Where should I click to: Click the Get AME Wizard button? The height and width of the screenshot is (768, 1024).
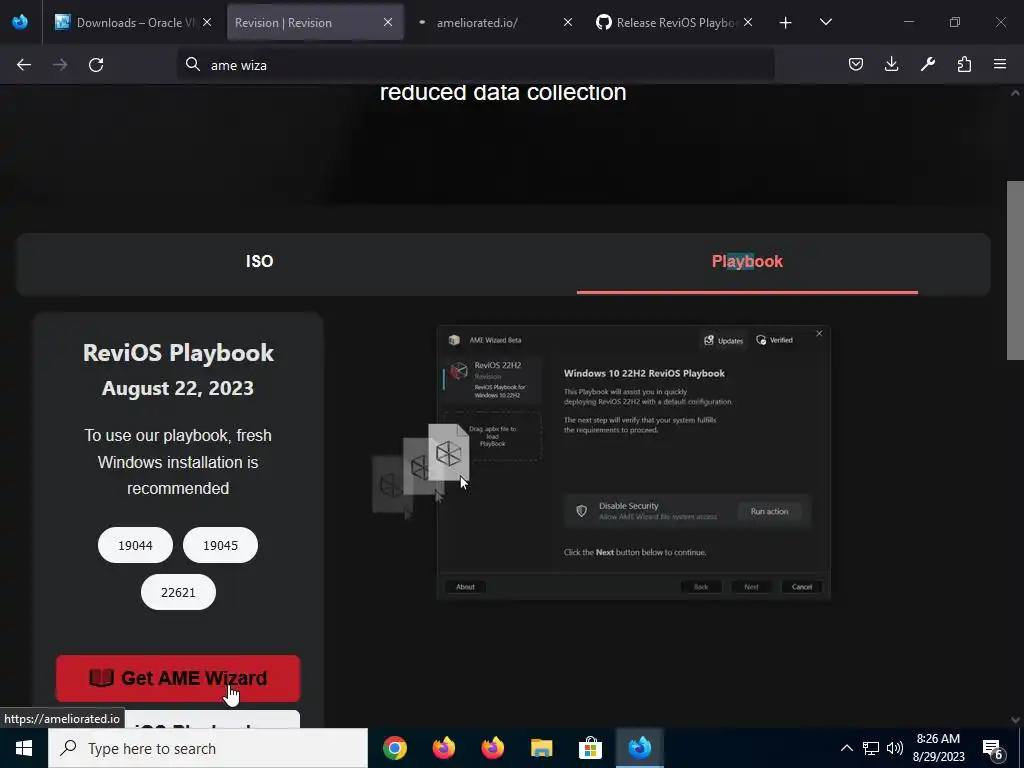[x=178, y=679]
